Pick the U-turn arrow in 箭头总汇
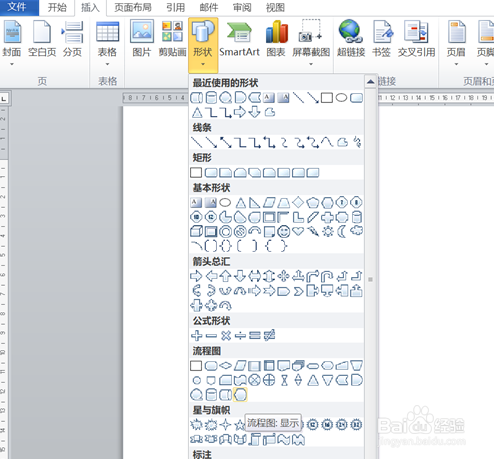Image resolution: width=494 pixels, height=459 pixels. pos(327,276)
